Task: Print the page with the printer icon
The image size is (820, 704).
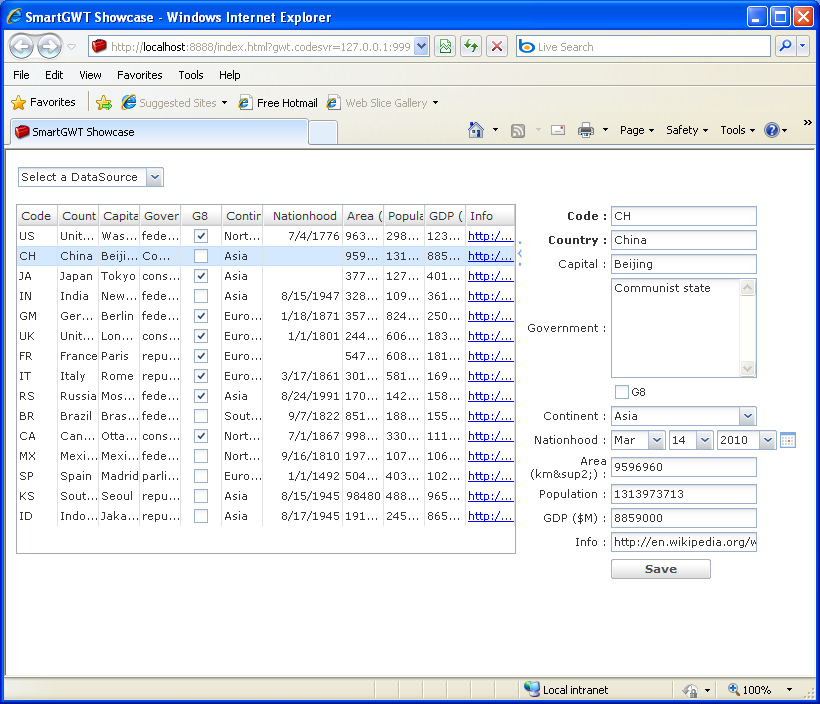Action: [x=586, y=130]
